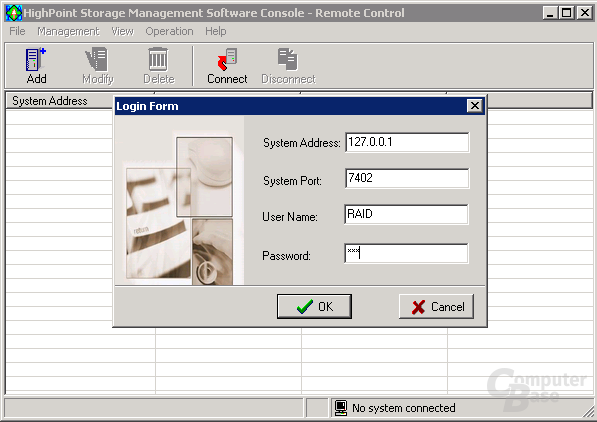
Task: Cancel the Login Form dialog
Action: click(436, 306)
